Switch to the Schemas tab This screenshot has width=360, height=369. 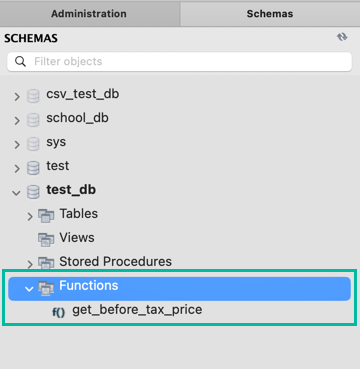tap(270, 14)
